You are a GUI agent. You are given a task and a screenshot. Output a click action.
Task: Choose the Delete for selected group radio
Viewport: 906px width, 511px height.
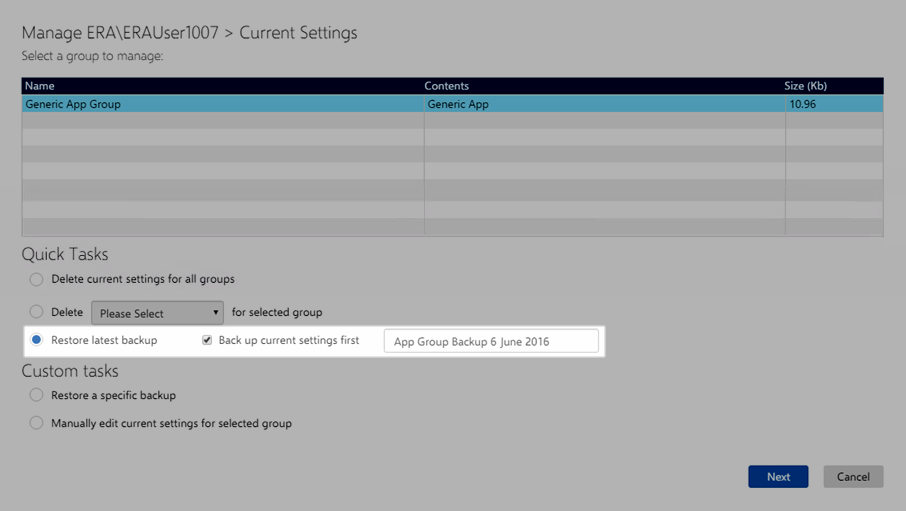[x=37, y=312]
